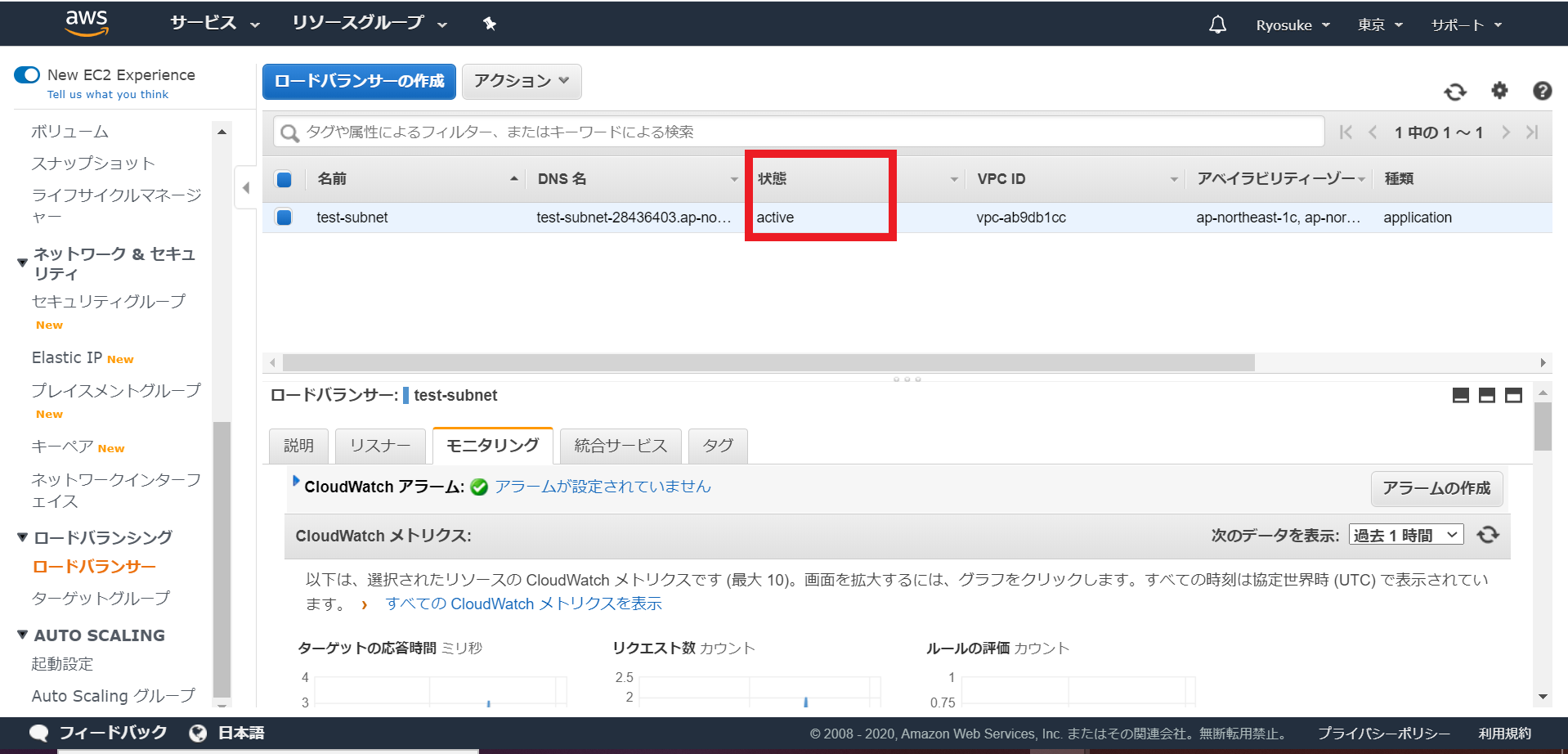Open the 東京 region menu

pos(1380,25)
